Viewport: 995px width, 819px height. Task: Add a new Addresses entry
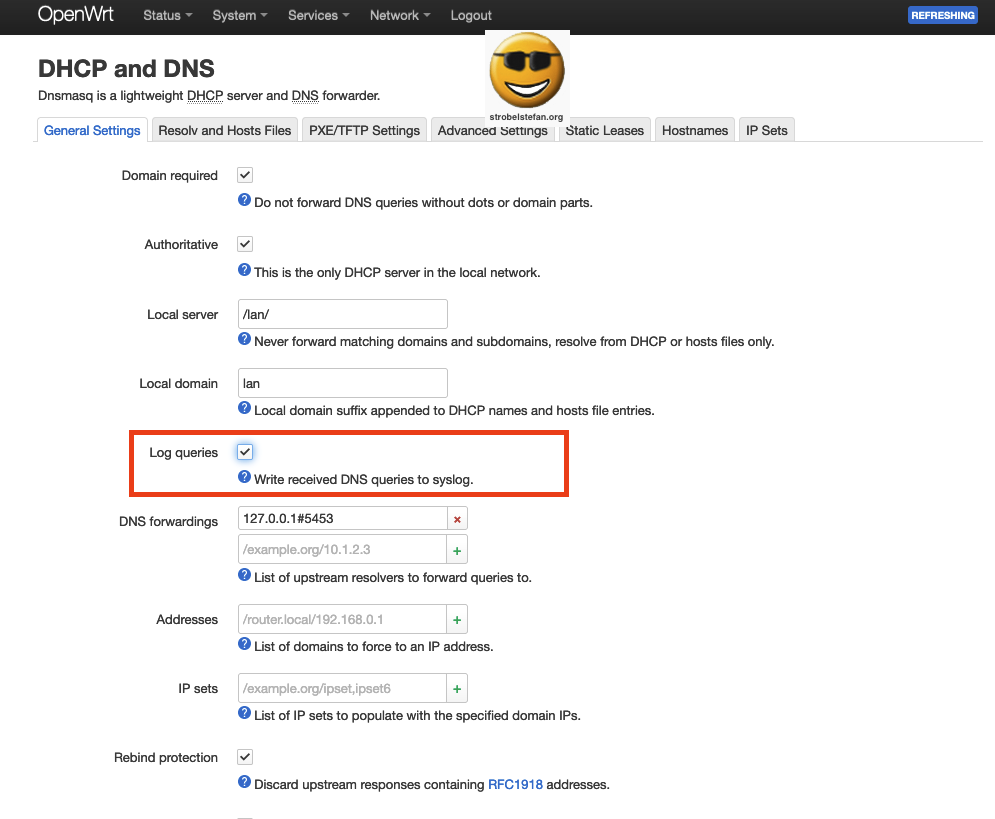coord(457,619)
